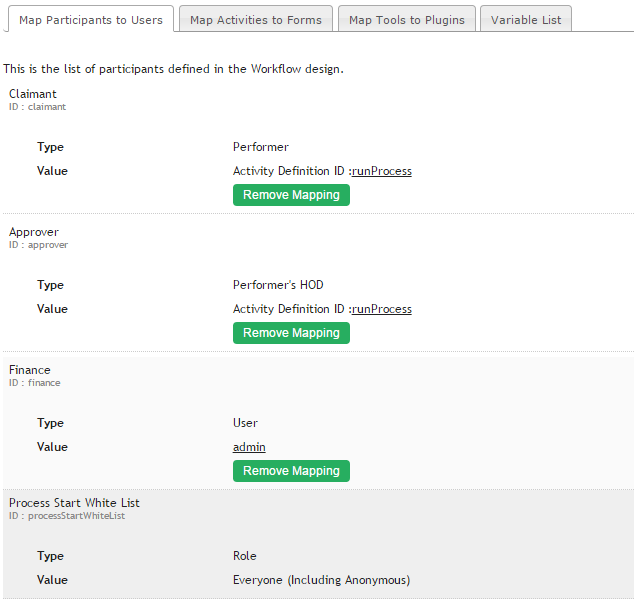Click the admin user link under Finance
The width and height of the screenshot is (634, 614).
(x=249, y=447)
